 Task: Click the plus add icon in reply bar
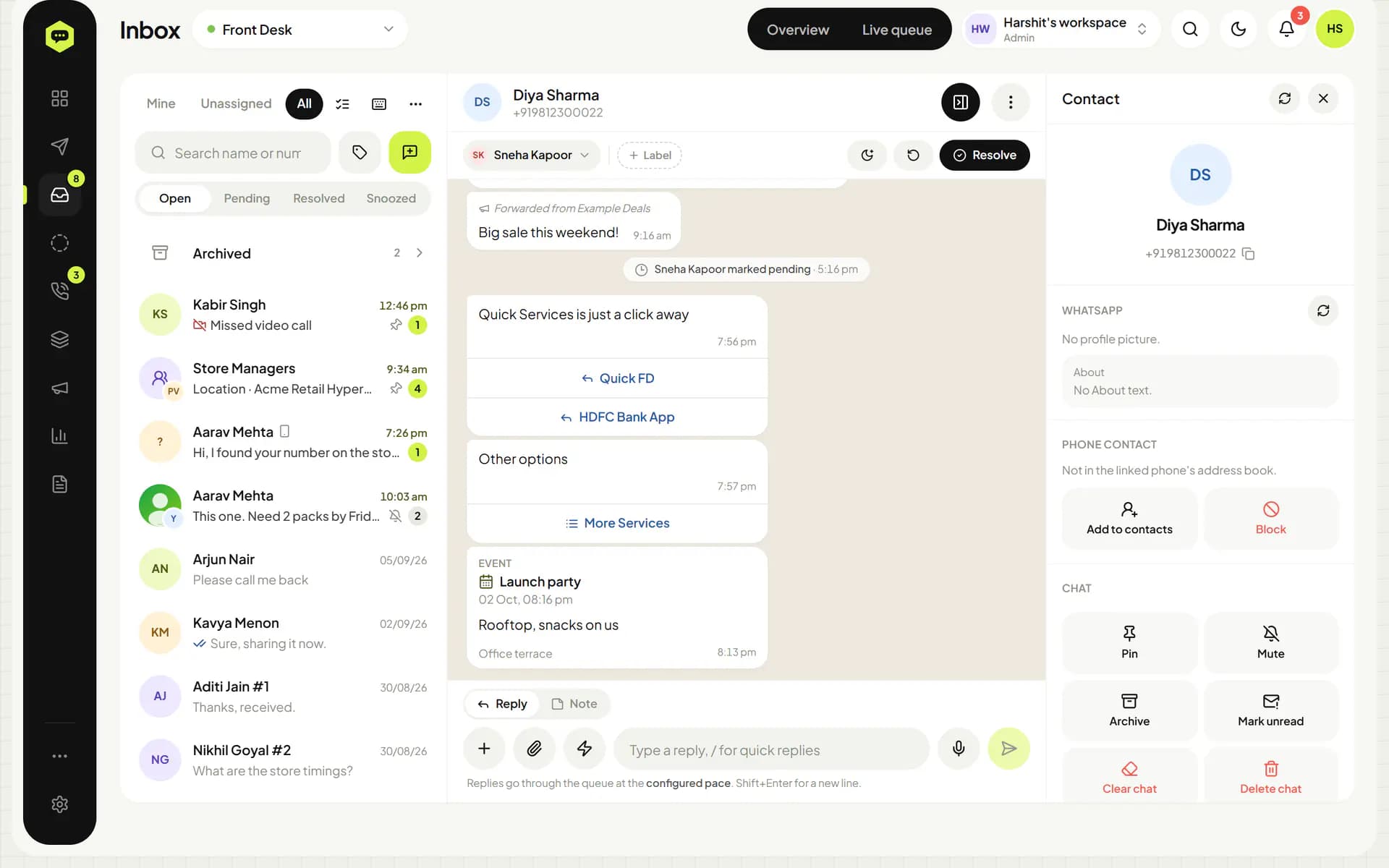484,749
